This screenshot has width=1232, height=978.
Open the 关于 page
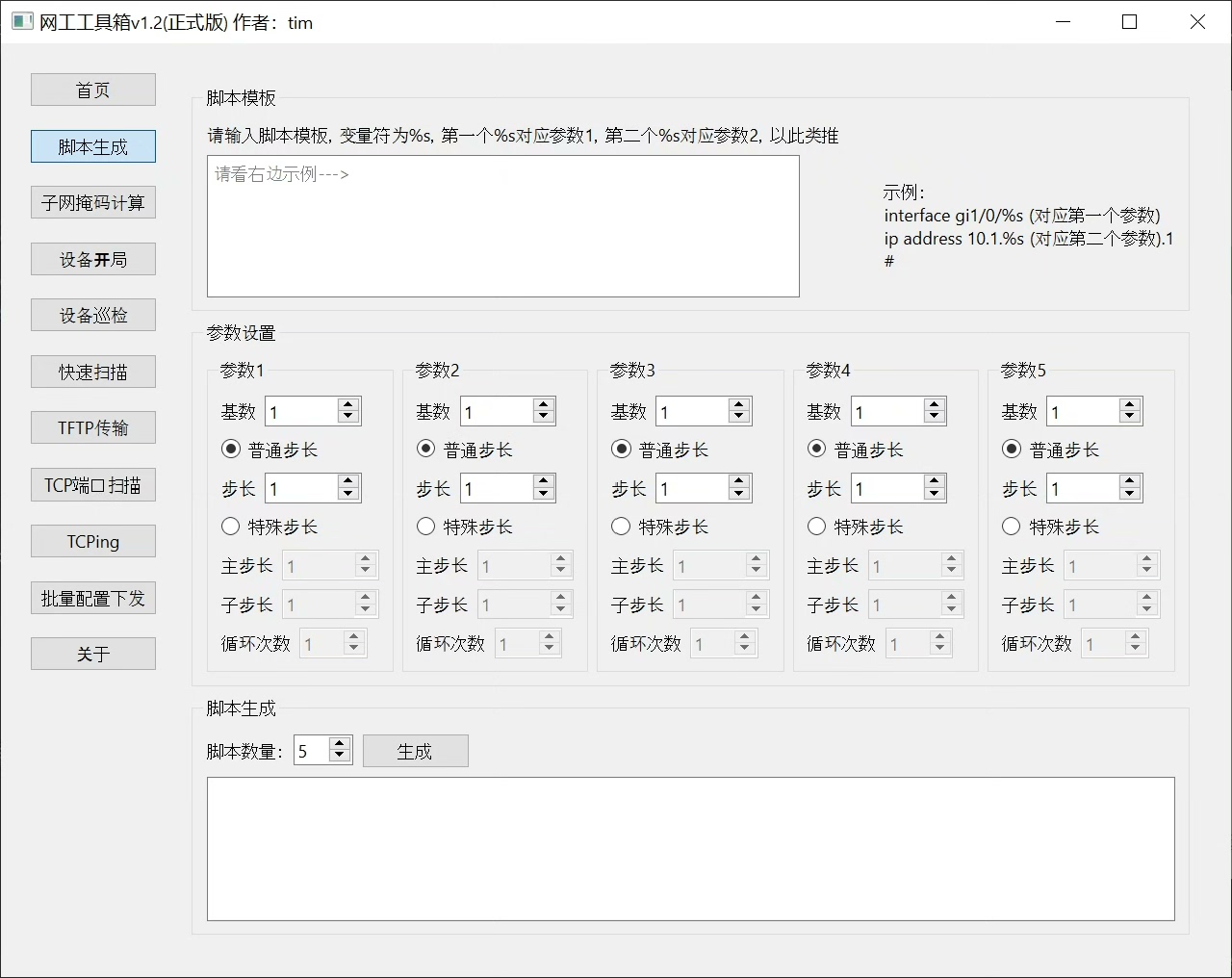[x=93, y=655]
